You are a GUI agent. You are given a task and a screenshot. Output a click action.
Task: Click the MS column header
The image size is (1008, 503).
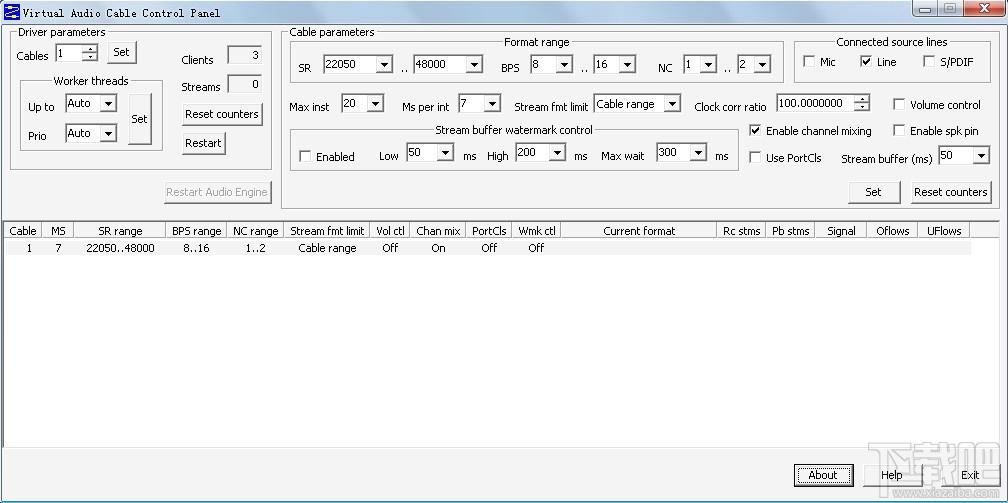(58, 230)
